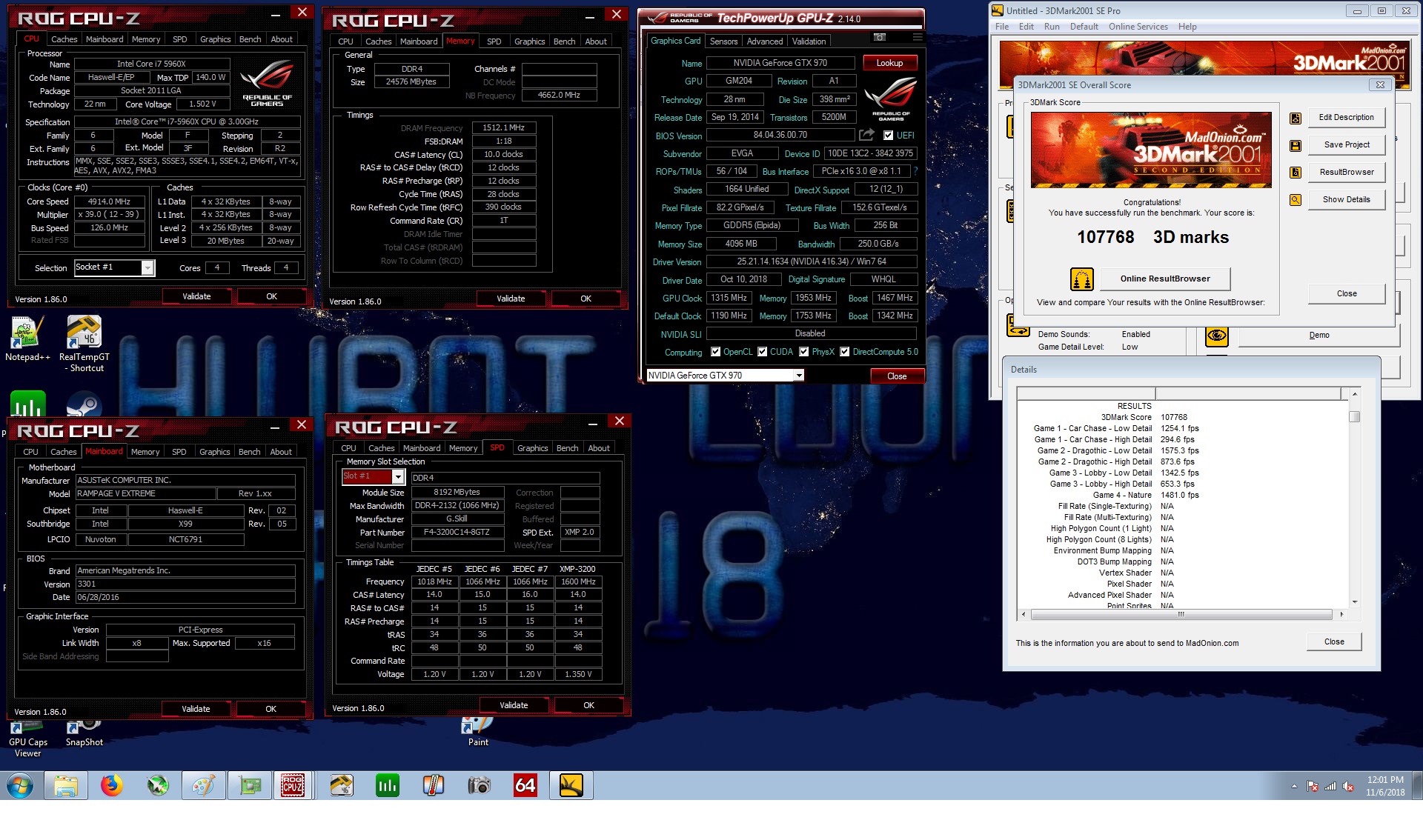Open Windows Explorer from the taskbar
The height and width of the screenshot is (840, 1423).
pyautogui.click(x=66, y=785)
